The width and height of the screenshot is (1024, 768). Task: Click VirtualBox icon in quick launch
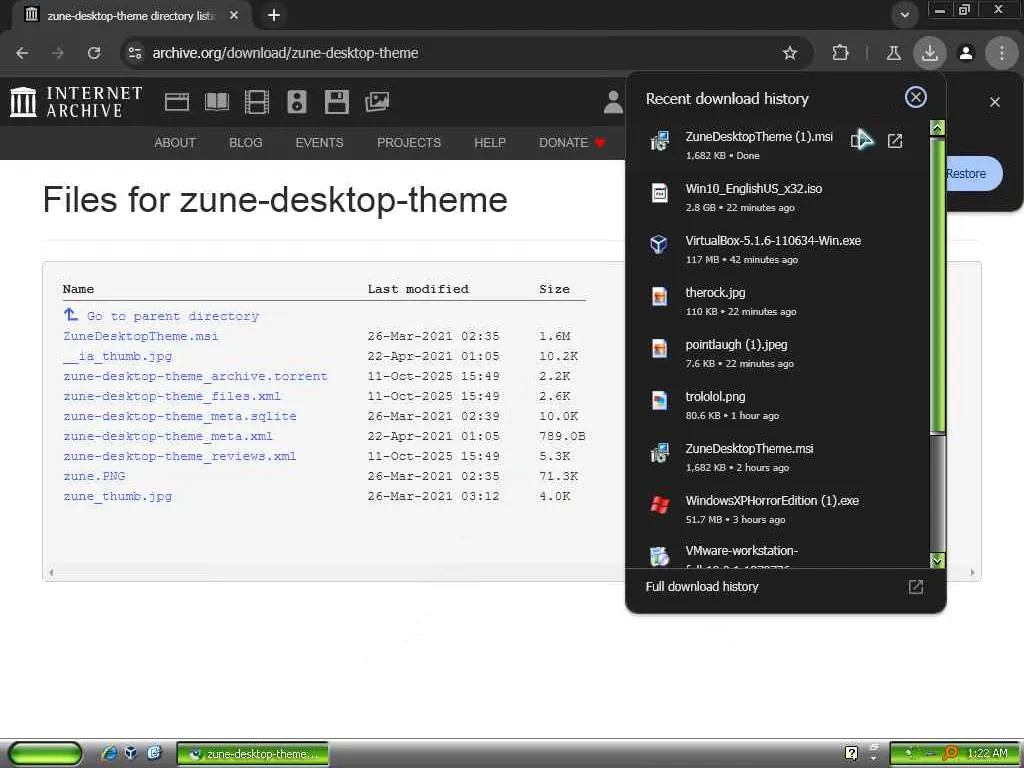[x=131, y=752]
